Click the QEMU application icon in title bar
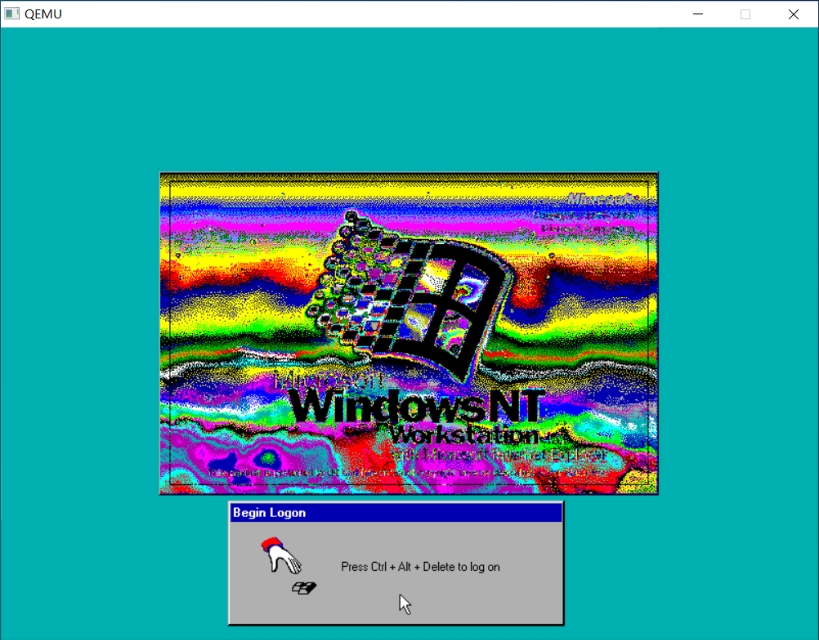 [14, 14]
